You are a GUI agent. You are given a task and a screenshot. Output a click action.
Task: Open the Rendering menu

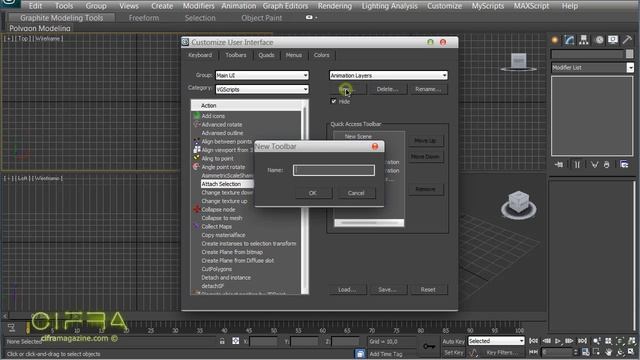pos(335,6)
